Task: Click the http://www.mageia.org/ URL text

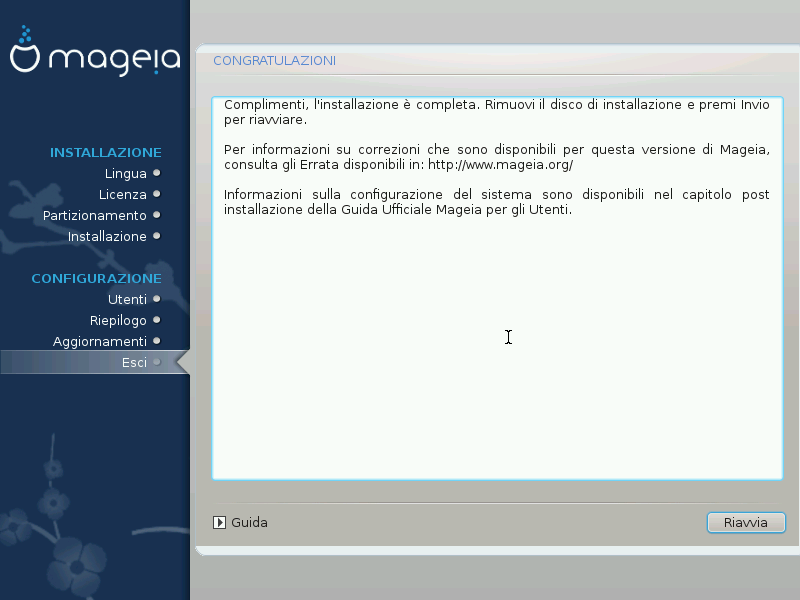Action: pyautogui.click(x=501, y=165)
